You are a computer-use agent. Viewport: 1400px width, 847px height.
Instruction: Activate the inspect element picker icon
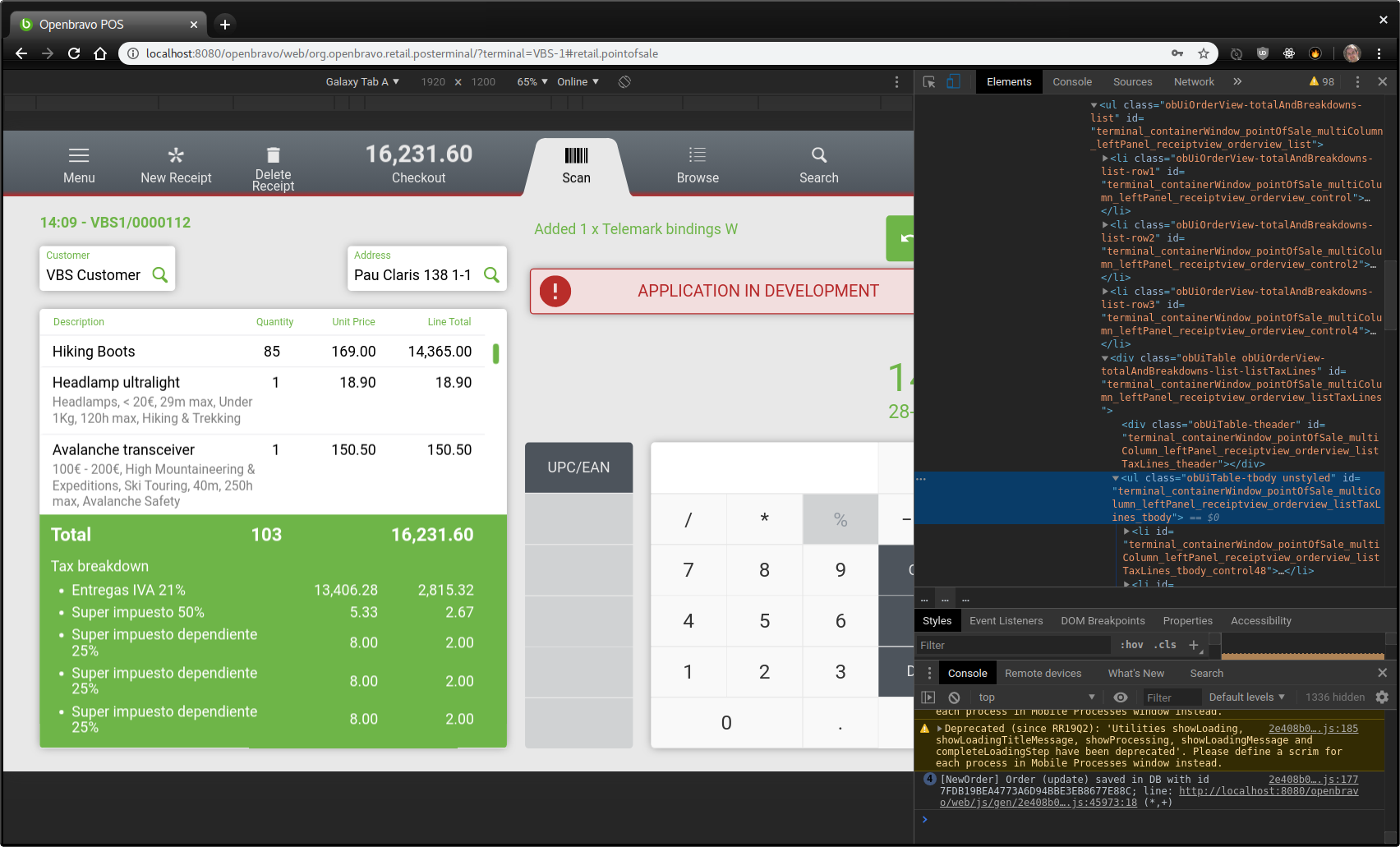coord(929,81)
